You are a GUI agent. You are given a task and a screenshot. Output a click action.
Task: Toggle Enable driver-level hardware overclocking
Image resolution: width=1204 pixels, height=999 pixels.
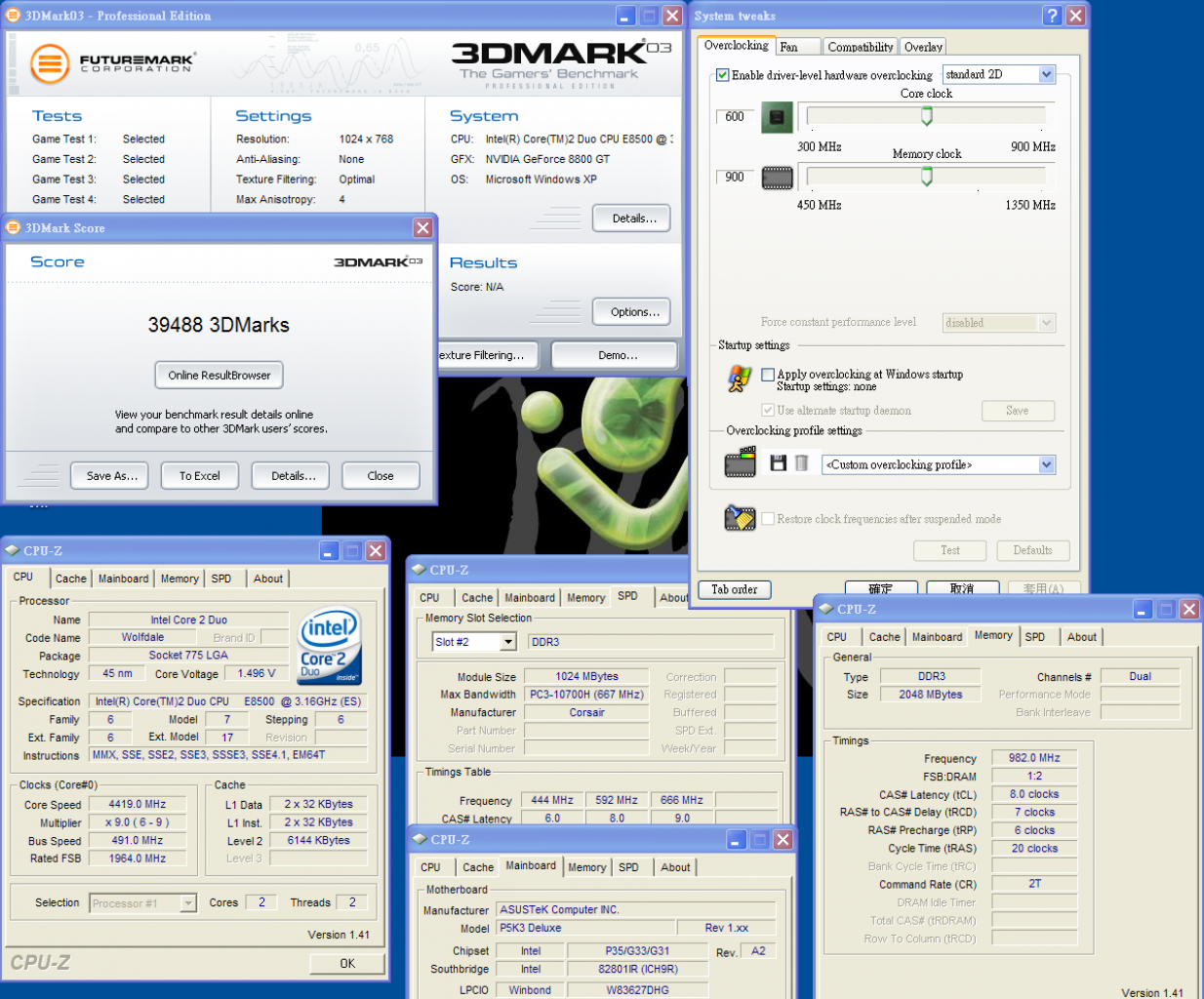[722, 75]
